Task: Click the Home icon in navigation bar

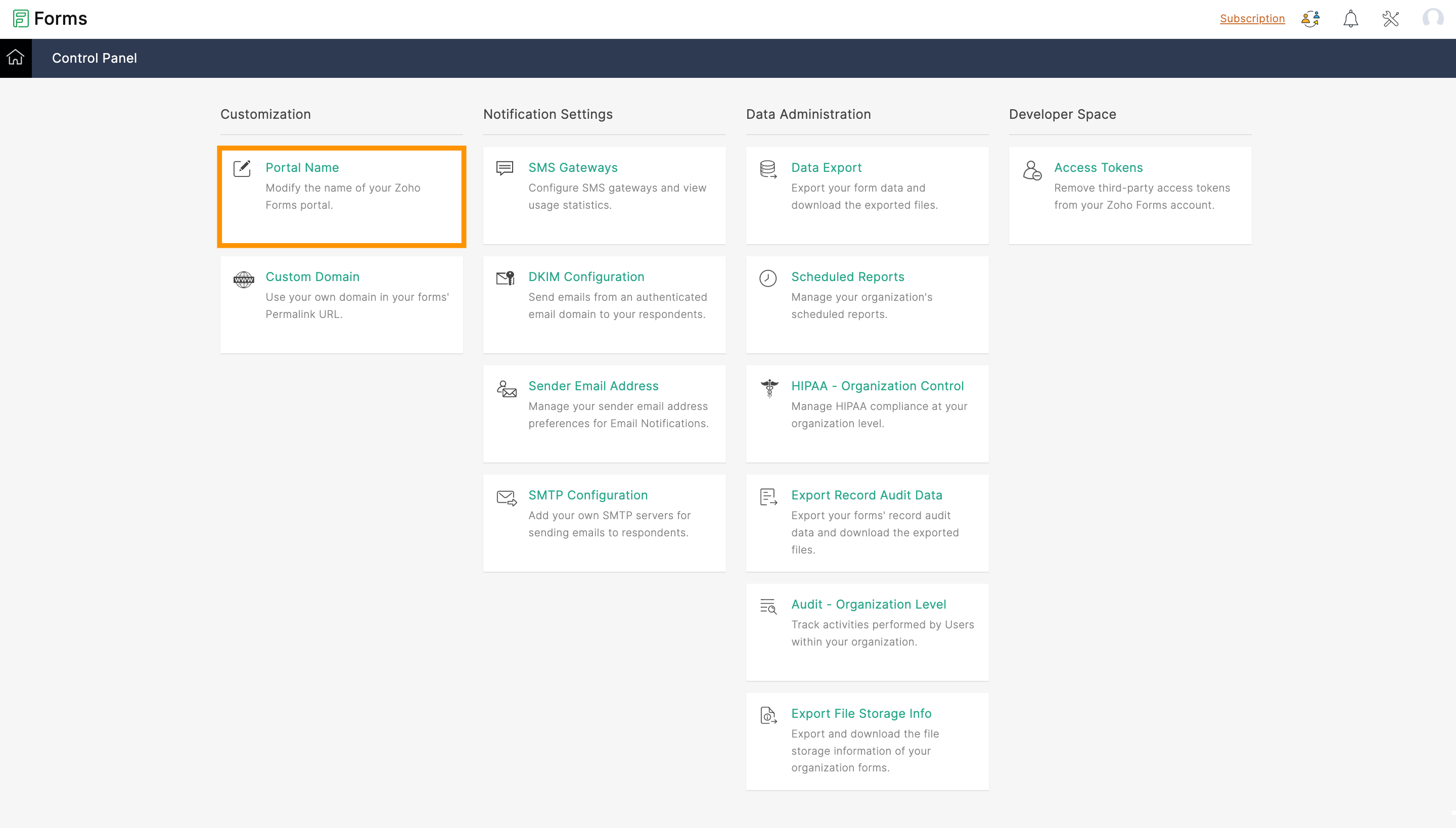Action: click(x=15, y=58)
